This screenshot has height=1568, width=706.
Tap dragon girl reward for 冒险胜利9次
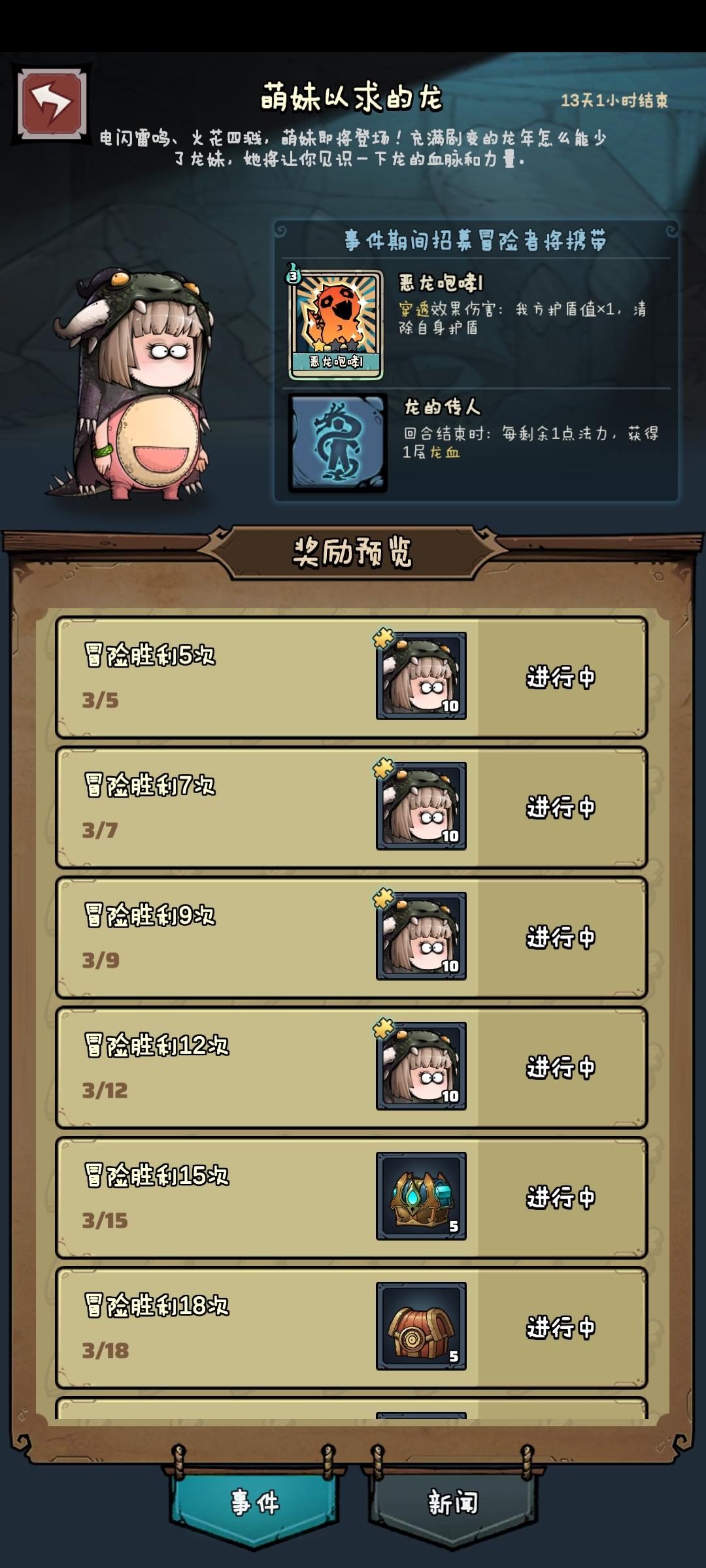tap(421, 936)
